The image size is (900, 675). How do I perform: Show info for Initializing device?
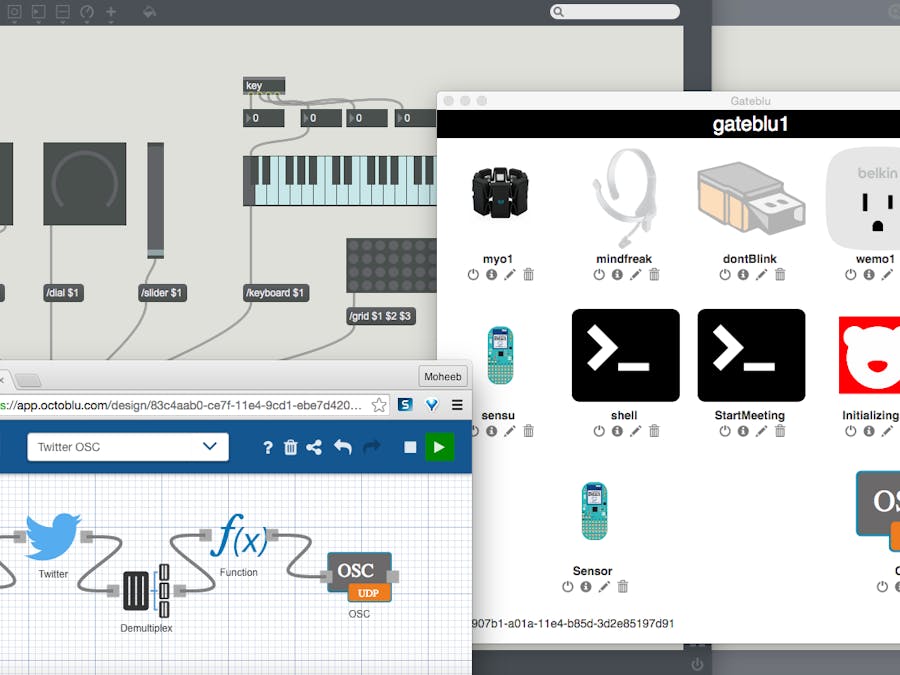(869, 431)
